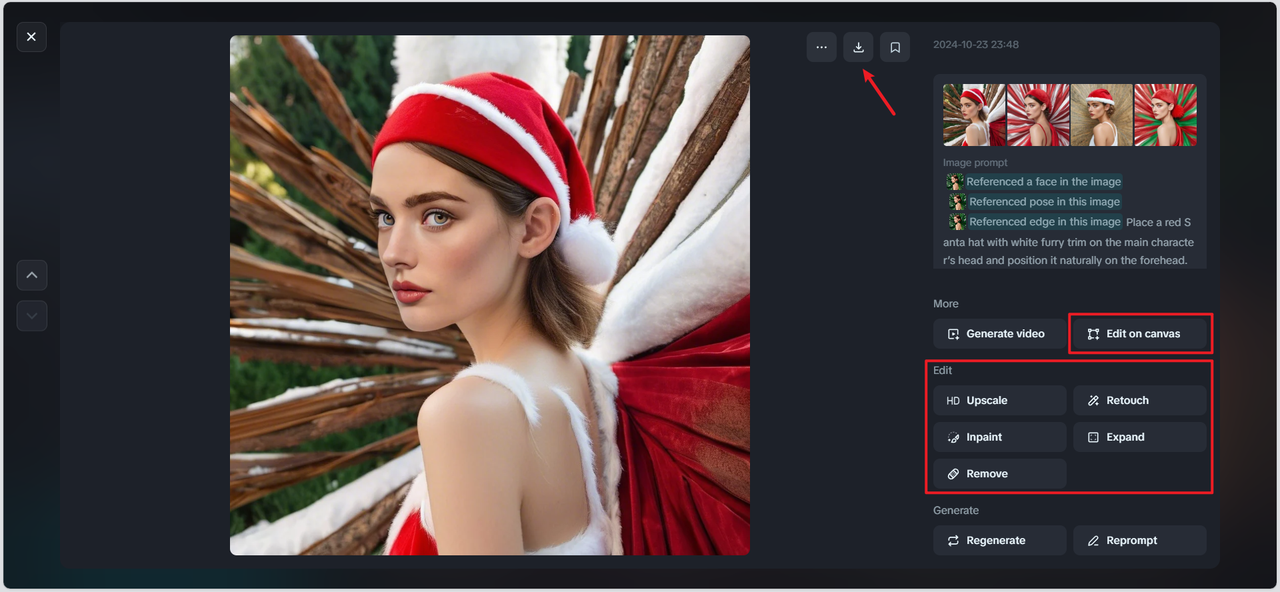Select the third result thumbnail
Image resolution: width=1280 pixels, height=592 pixels.
click(1102, 115)
